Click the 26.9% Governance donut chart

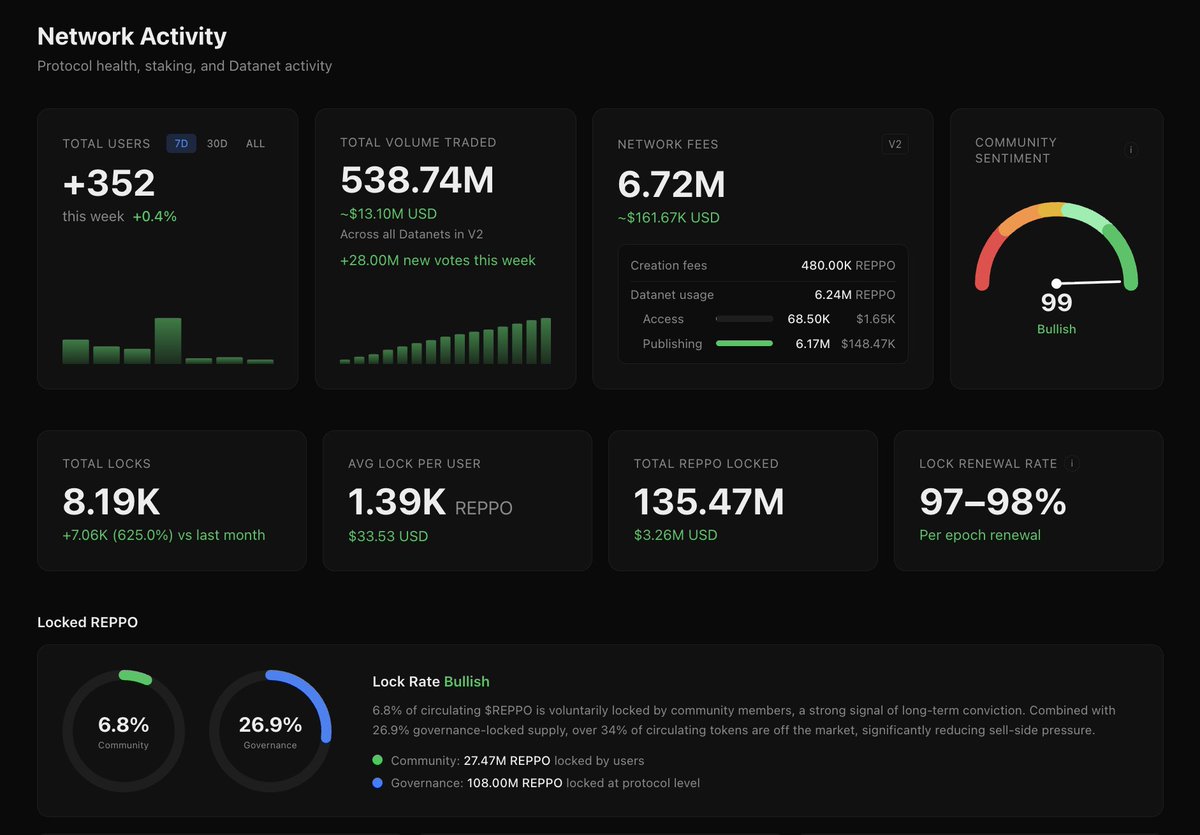click(270, 731)
